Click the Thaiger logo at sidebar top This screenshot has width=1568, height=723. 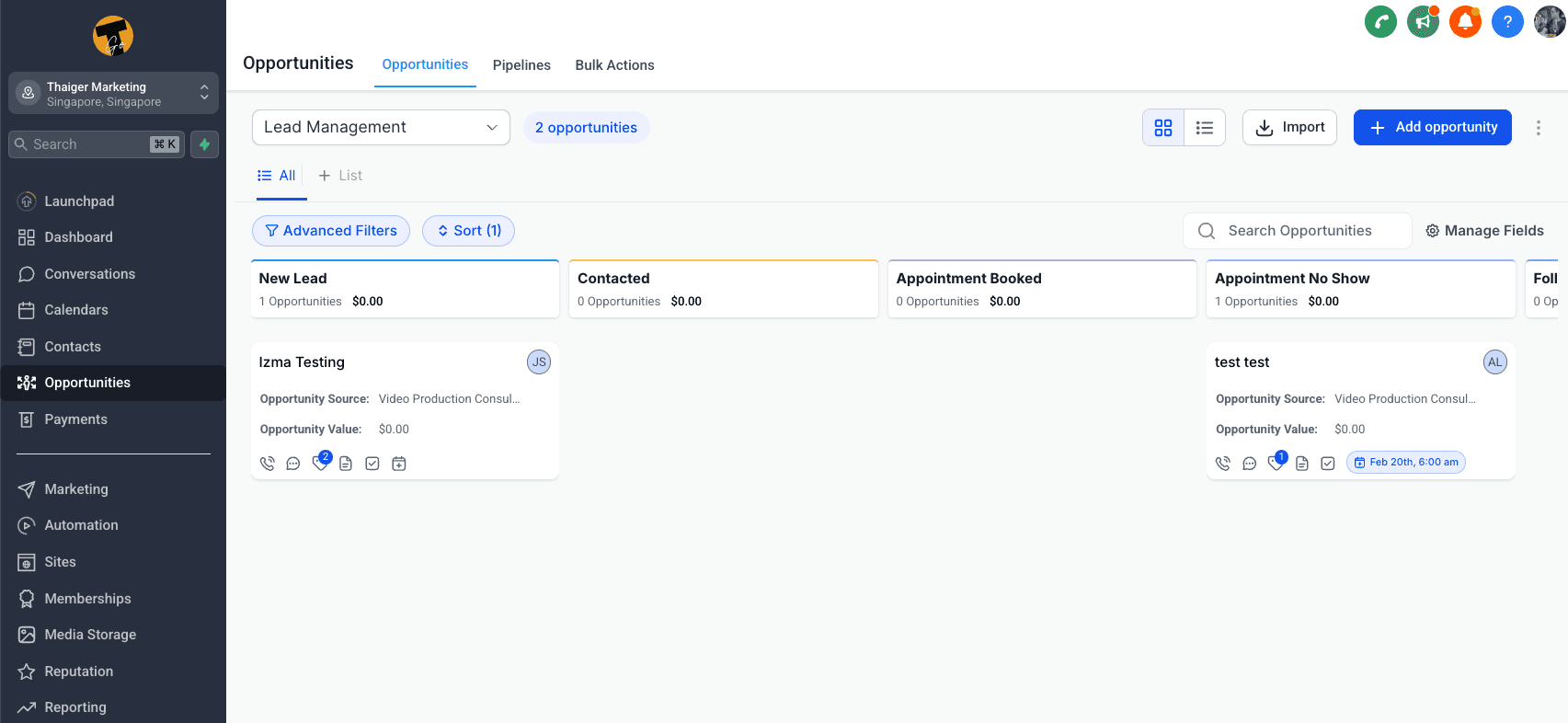point(113,36)
